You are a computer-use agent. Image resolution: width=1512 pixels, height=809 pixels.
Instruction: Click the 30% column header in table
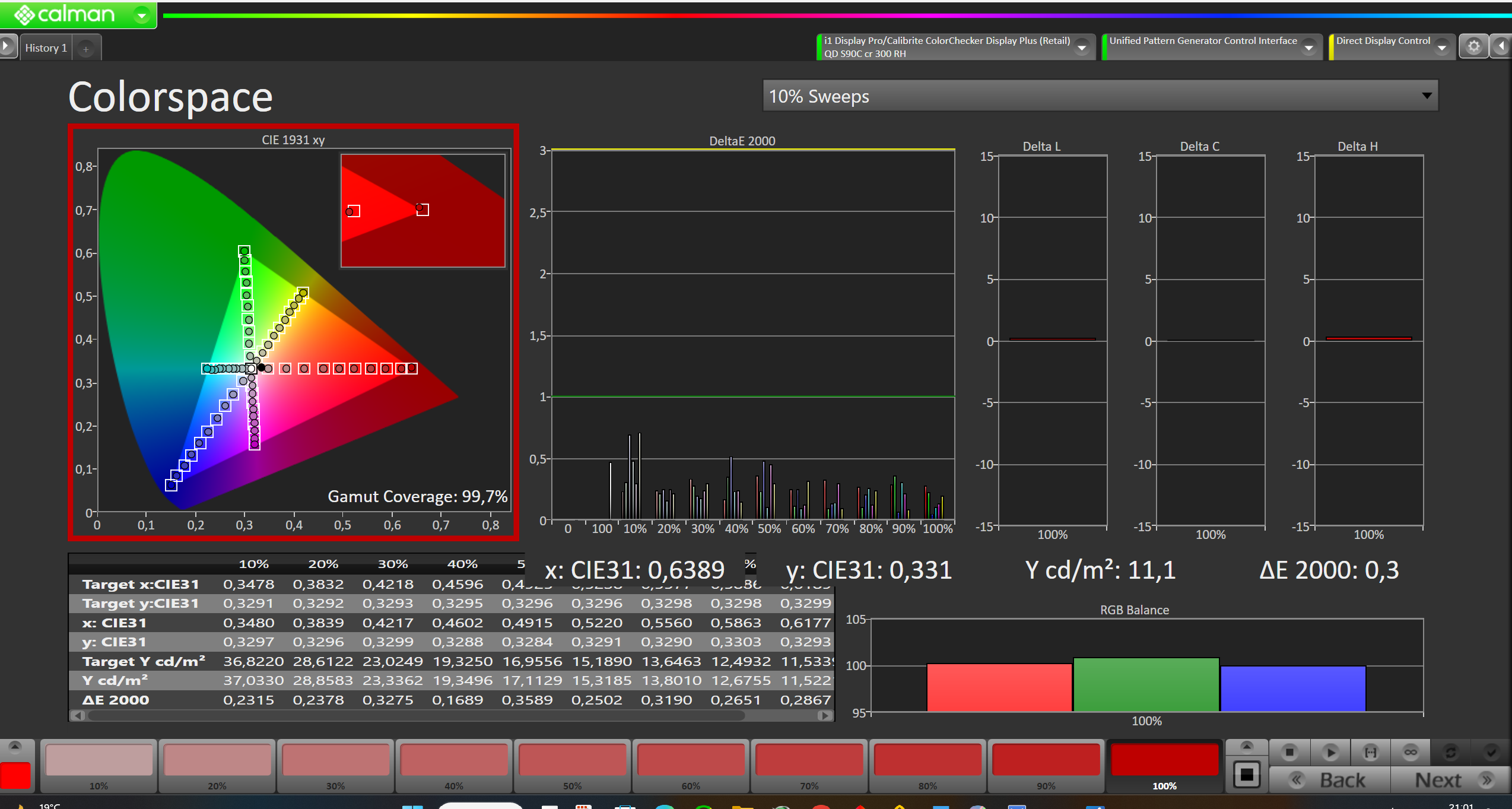393,564
